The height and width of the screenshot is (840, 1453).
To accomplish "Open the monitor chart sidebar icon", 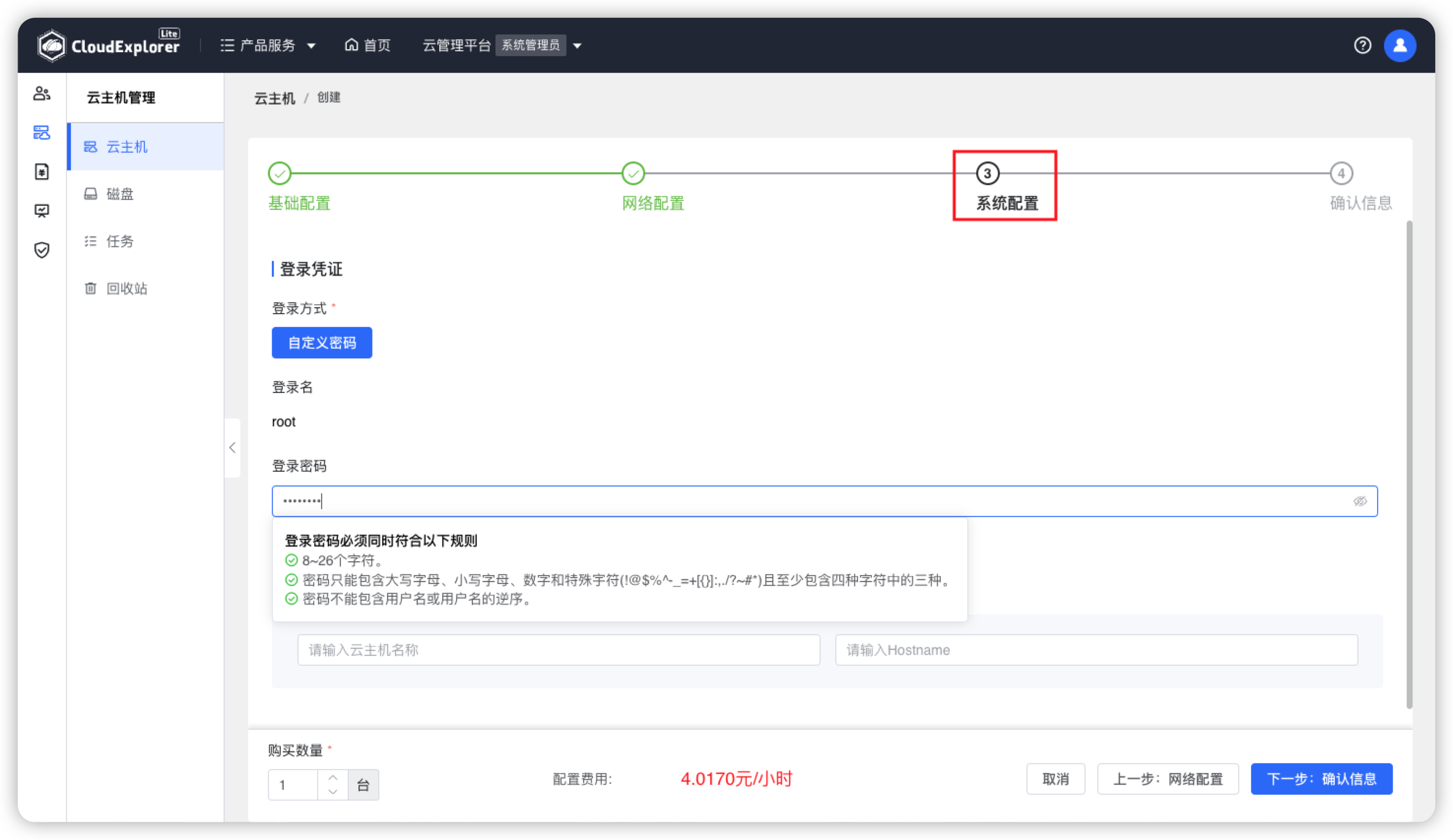I will [41, 210].
